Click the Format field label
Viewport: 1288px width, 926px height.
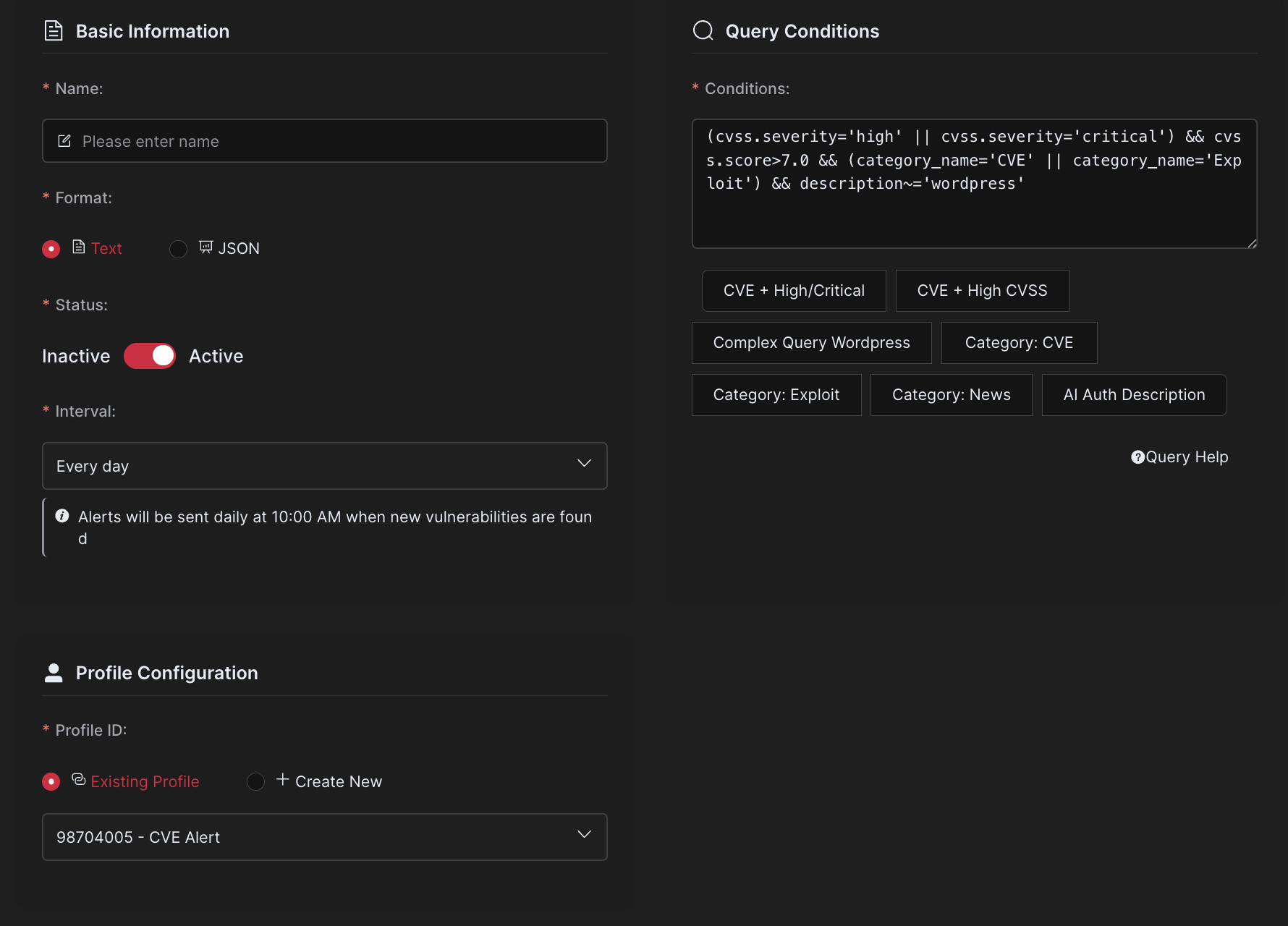(x=84, y=198)
